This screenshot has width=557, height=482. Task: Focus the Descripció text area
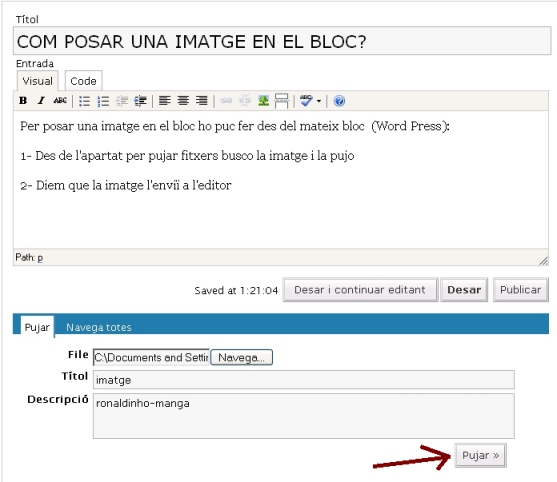click(304, 416)
